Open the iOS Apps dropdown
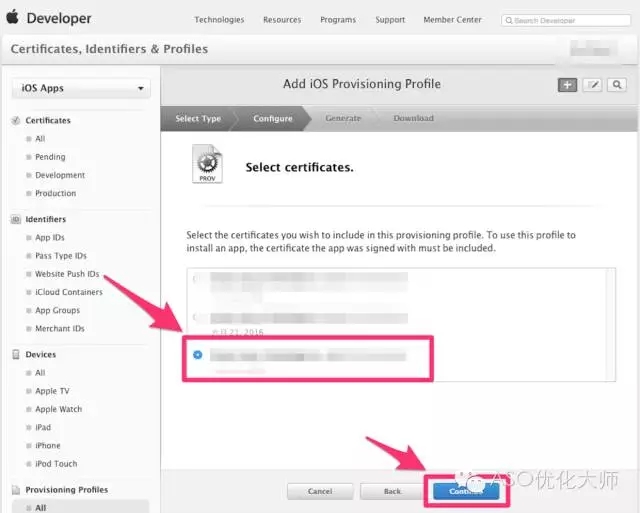 click(81, 89)
